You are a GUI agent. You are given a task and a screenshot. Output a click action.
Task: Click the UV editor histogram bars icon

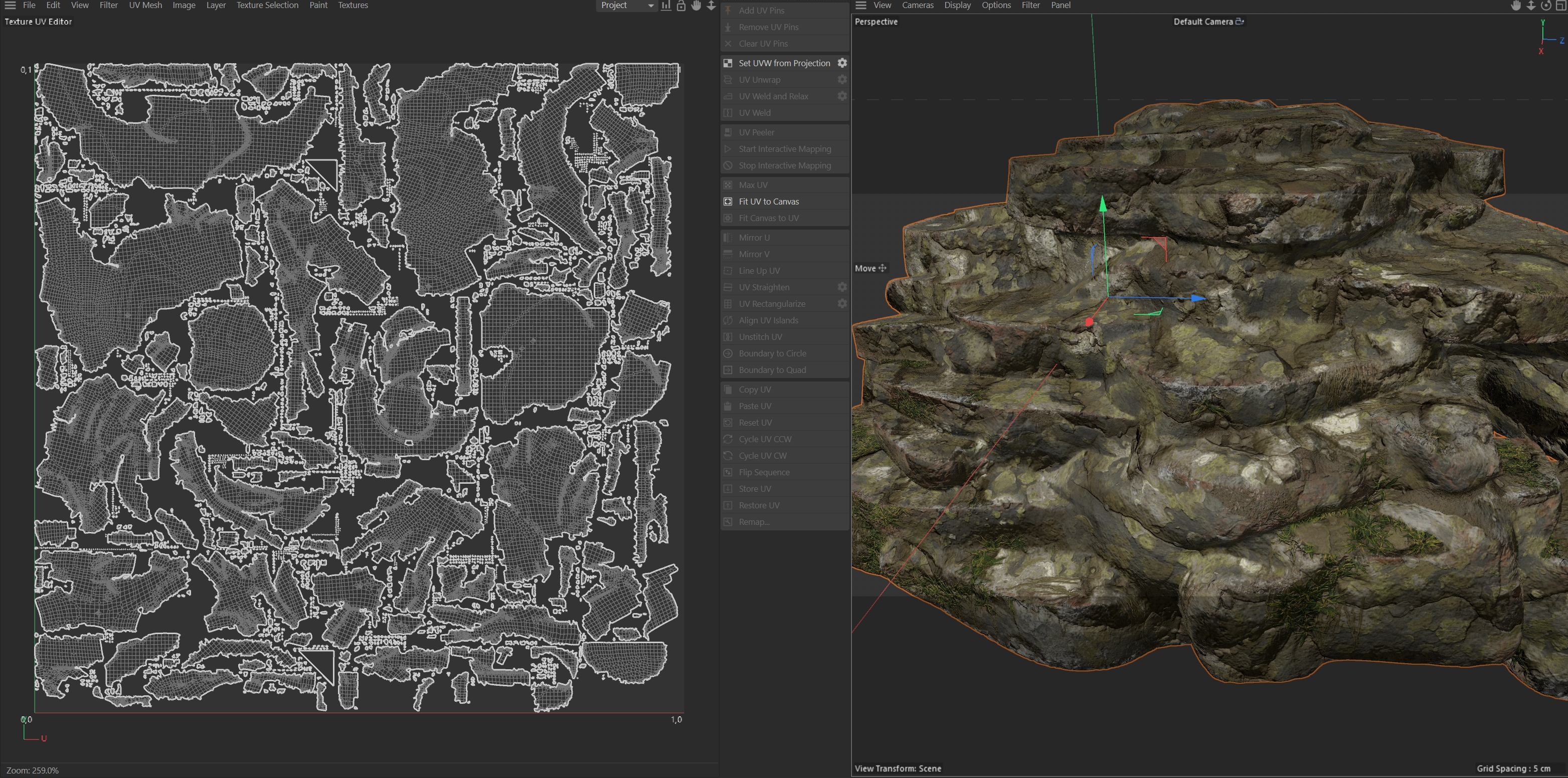[666, 6]
